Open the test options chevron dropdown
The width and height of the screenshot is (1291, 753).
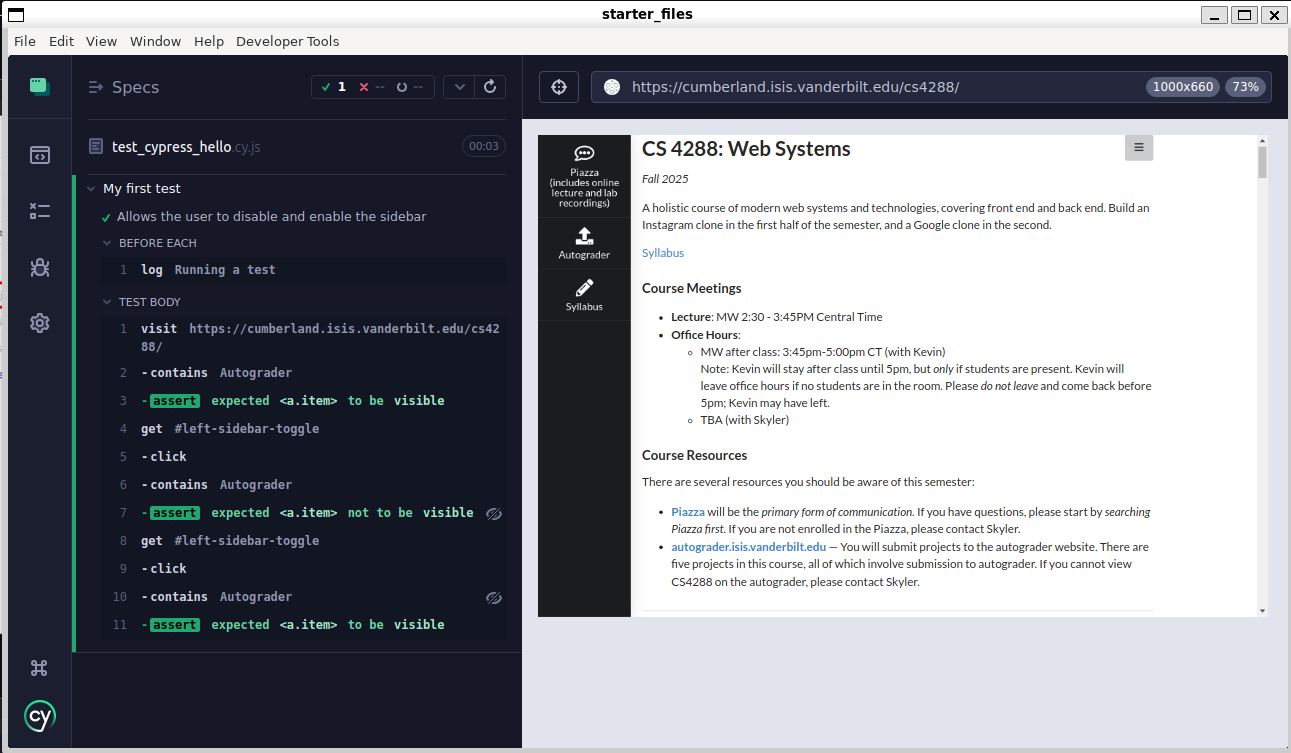click(459, 87)
